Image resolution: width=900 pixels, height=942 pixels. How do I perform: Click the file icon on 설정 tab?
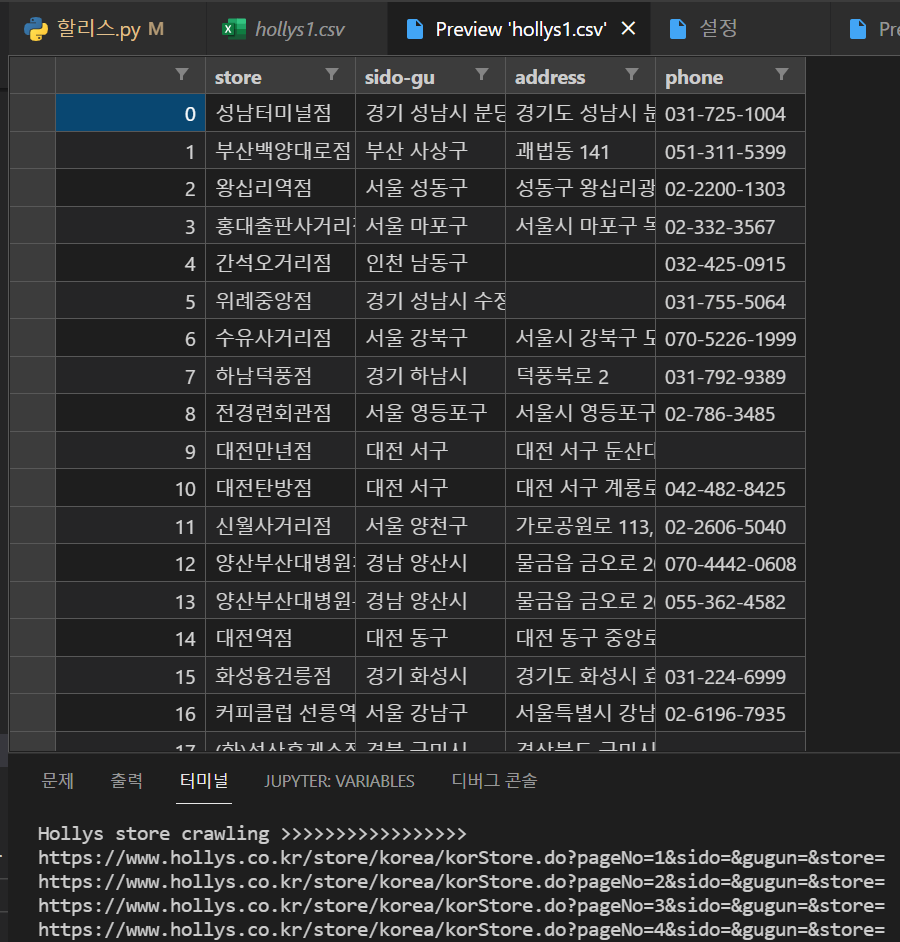pyautogui.click(x=678, y=29)
